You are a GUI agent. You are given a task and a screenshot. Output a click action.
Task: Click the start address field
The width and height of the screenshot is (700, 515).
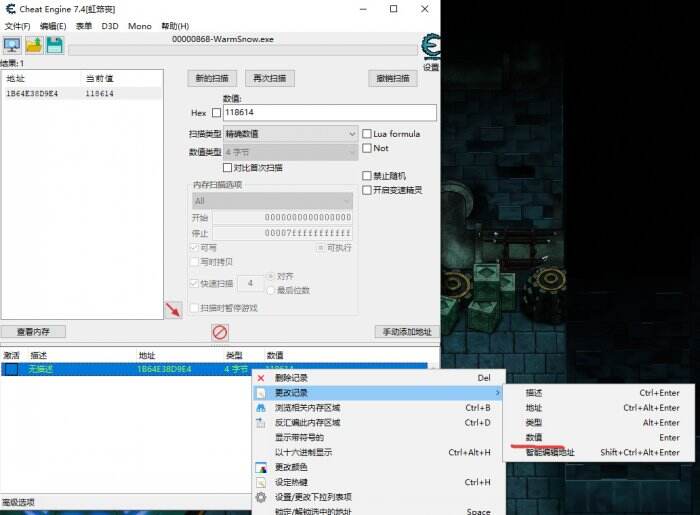pyautogui.click(x=283, y=217)
